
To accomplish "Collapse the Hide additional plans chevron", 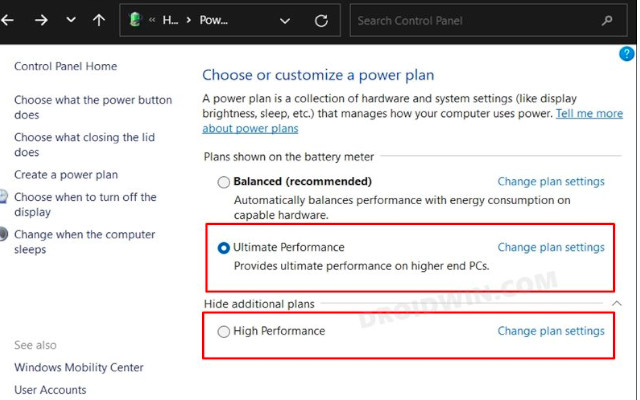I will click(x=616, y=303).
